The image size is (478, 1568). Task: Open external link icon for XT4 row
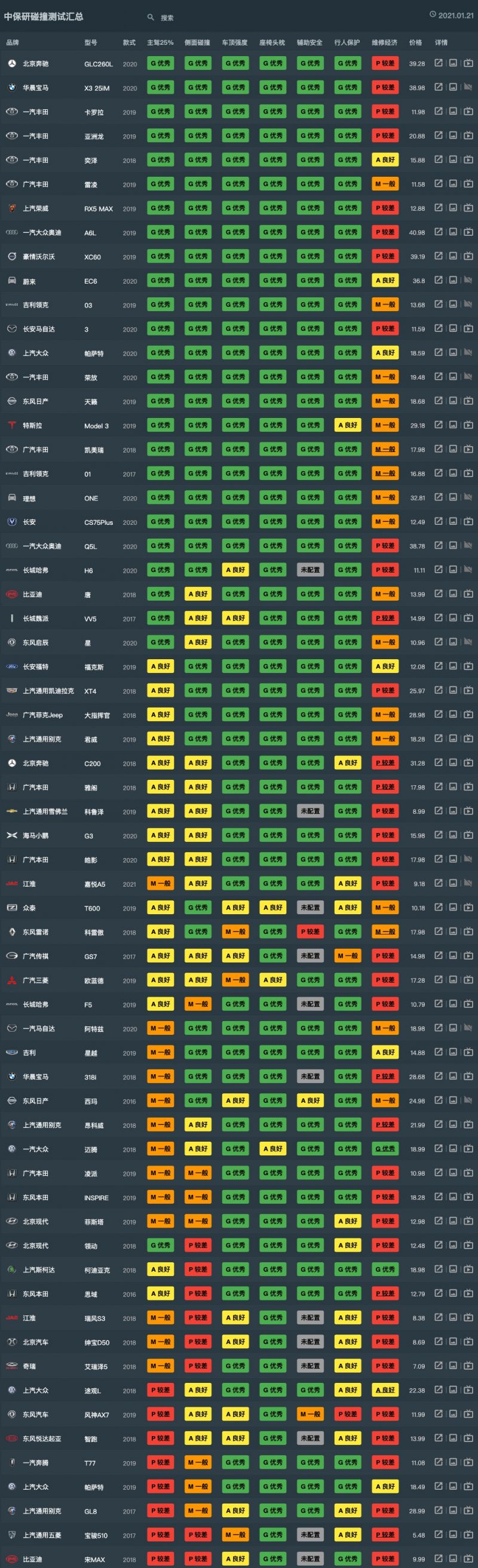click(439, 691)
